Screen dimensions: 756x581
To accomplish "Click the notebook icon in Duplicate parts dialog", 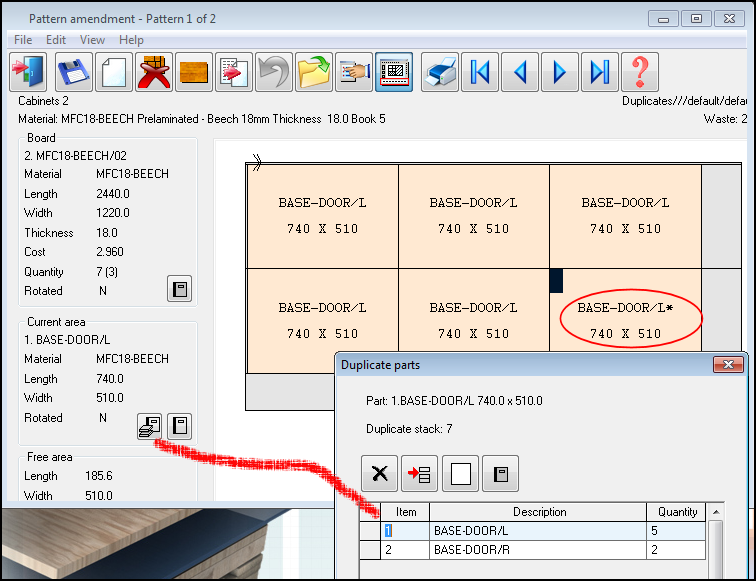I will point(500,473).
